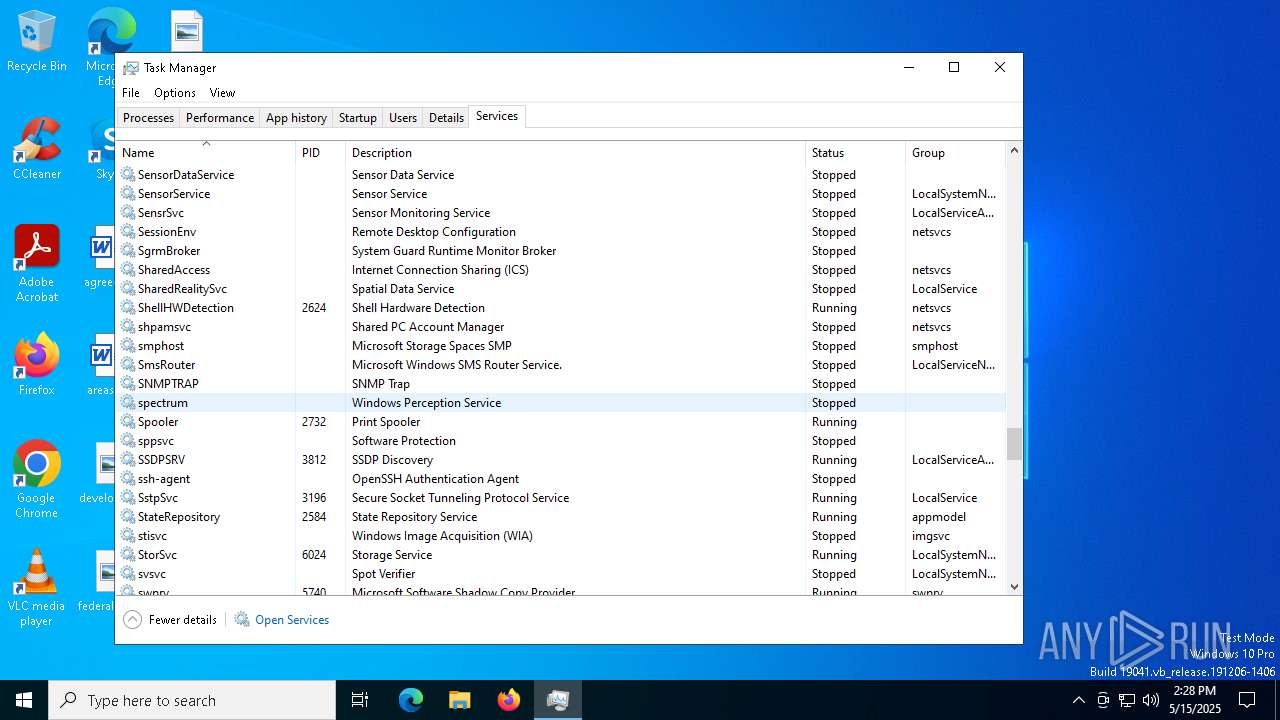Open the Options menu

(x=175, y=93)
